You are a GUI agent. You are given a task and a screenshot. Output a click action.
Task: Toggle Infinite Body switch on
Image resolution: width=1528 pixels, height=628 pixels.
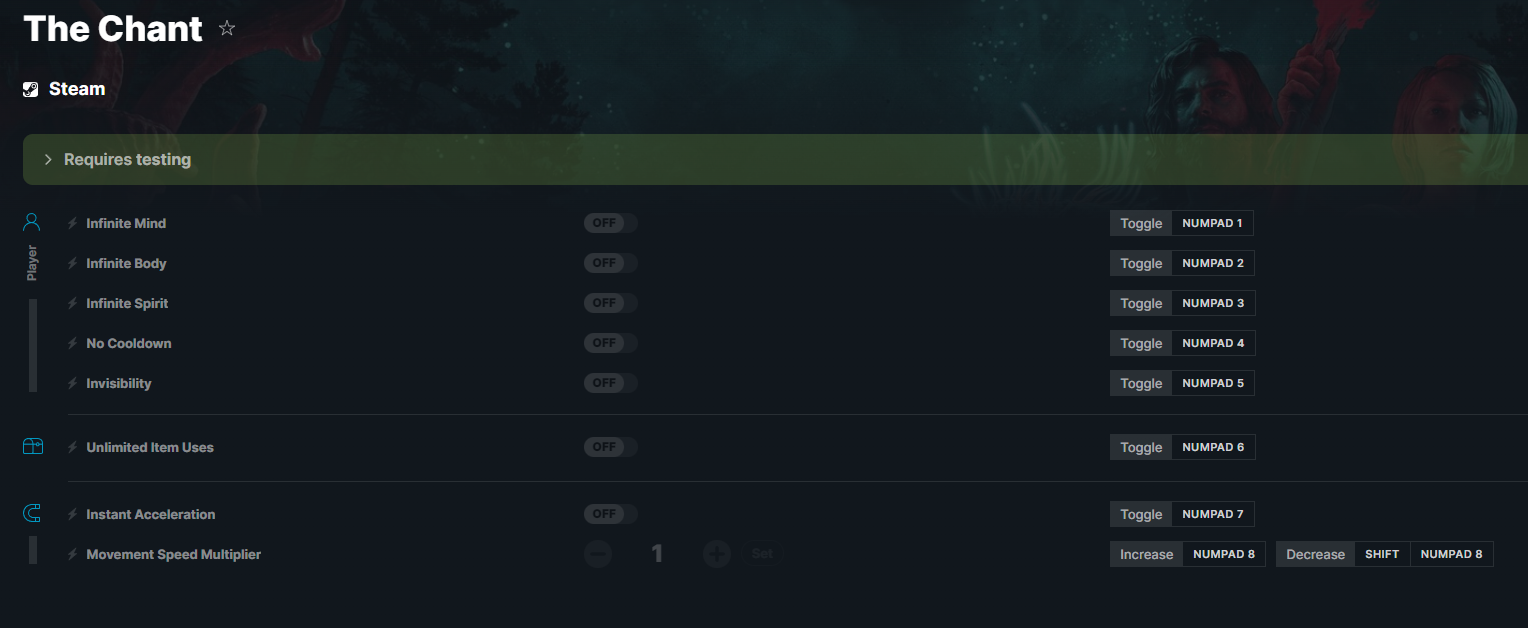coord(610,263)
